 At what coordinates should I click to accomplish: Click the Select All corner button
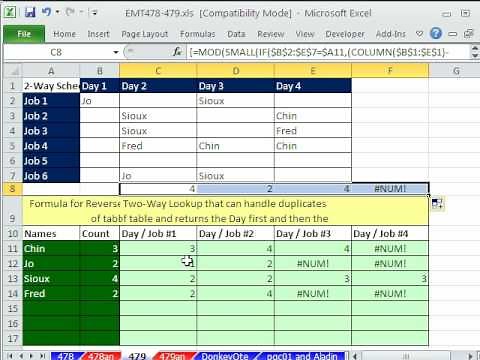[13, 71]
